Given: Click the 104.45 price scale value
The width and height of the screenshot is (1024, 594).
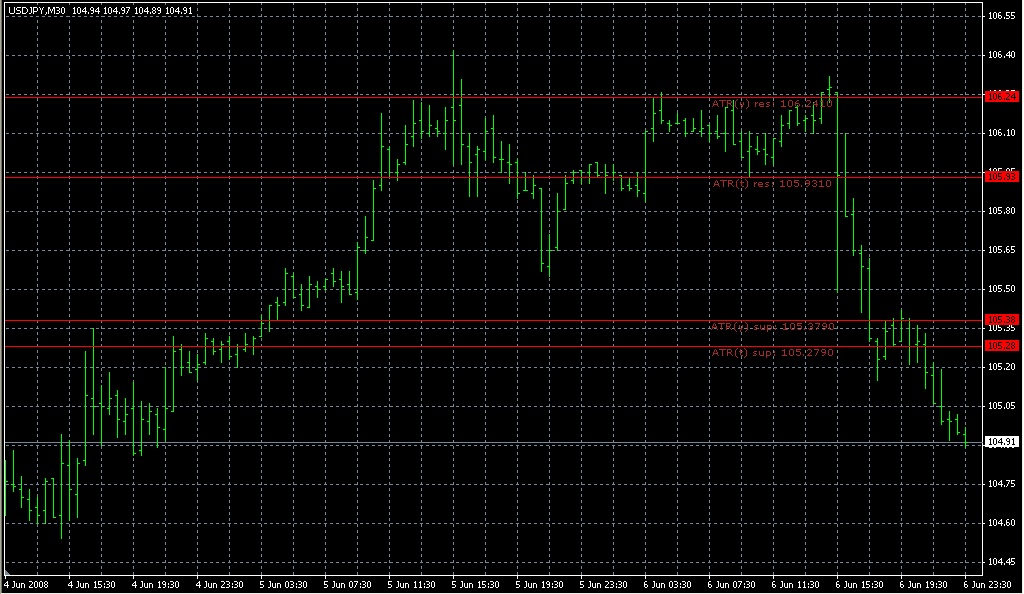Looking at the screenshot, I should coord(1001,561).
